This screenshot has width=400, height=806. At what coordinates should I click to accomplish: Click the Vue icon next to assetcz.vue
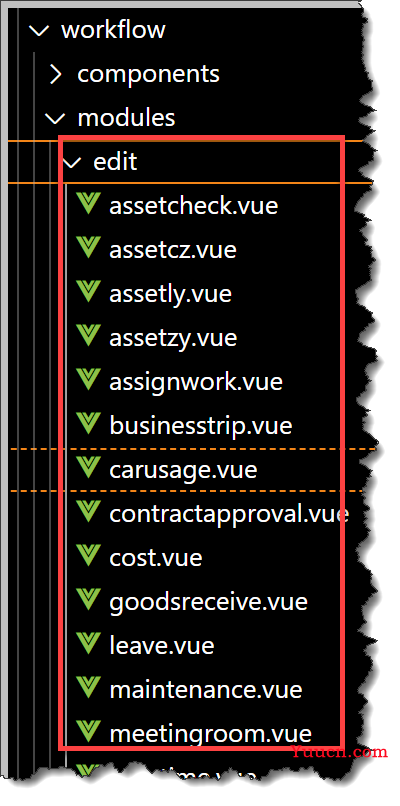pos(87,248)
